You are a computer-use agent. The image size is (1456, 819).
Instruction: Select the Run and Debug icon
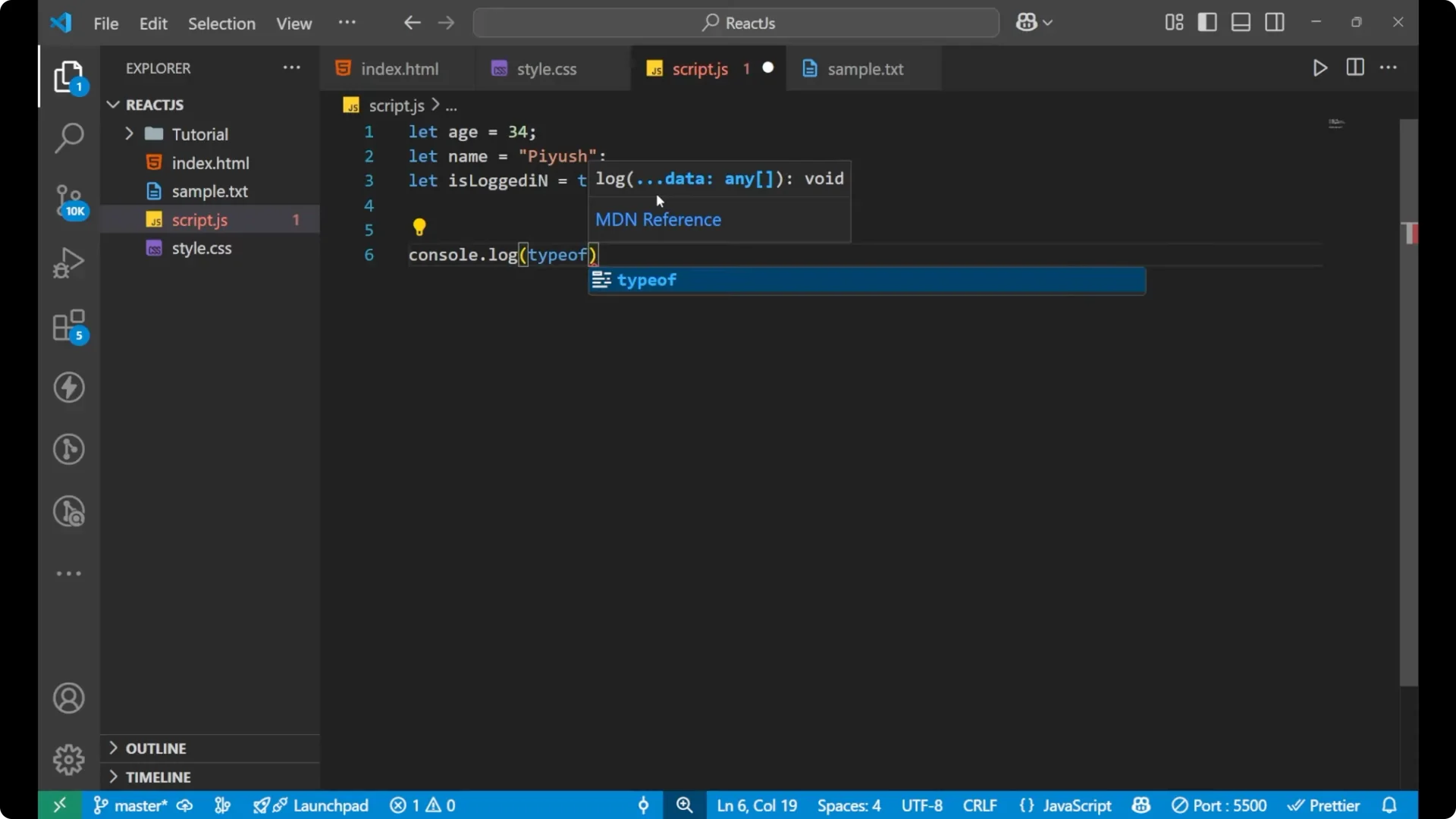(69, 262)
